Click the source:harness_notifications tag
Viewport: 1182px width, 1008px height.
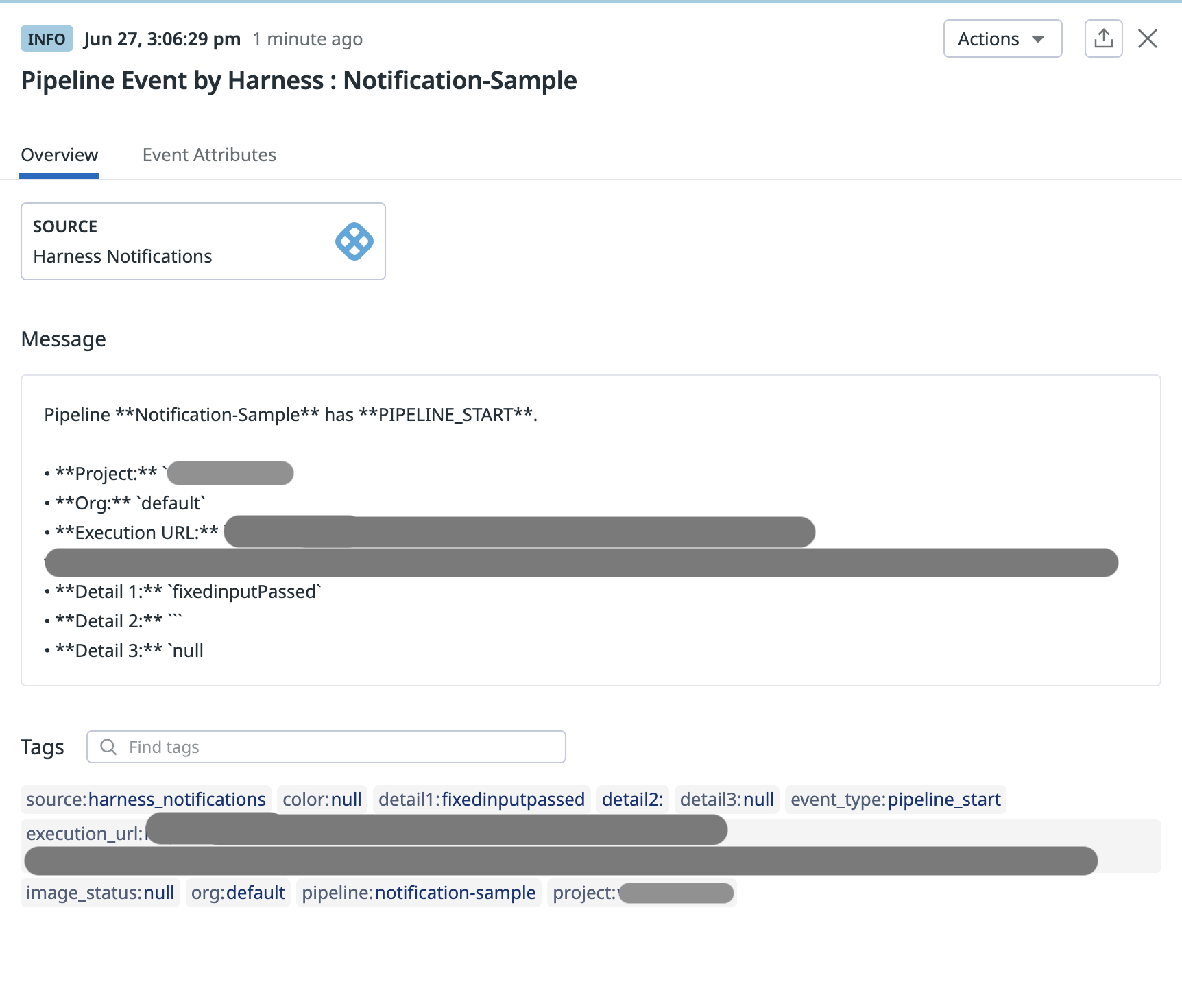click(146, 800)
